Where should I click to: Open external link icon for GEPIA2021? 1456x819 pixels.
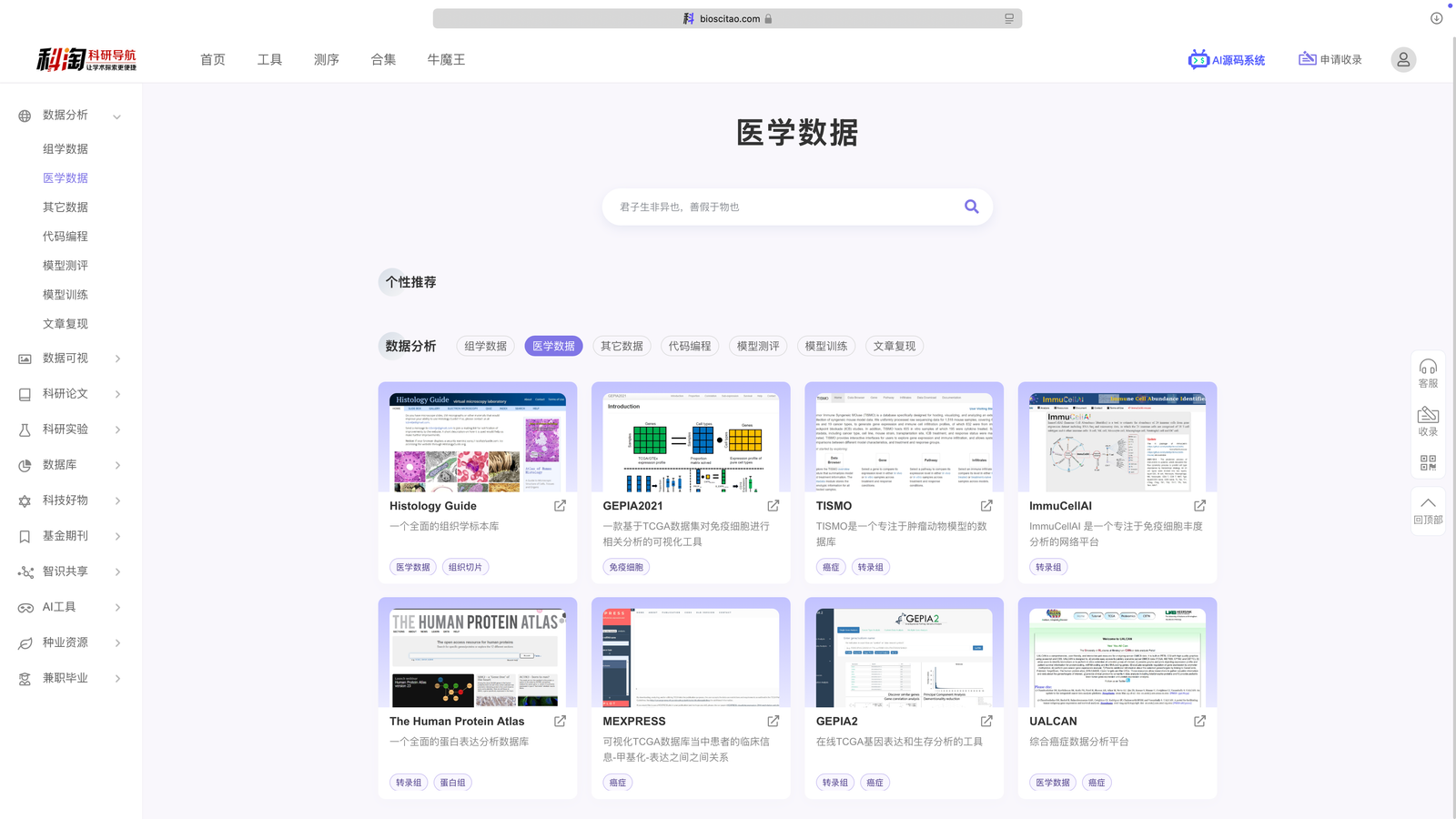point(773,506)
